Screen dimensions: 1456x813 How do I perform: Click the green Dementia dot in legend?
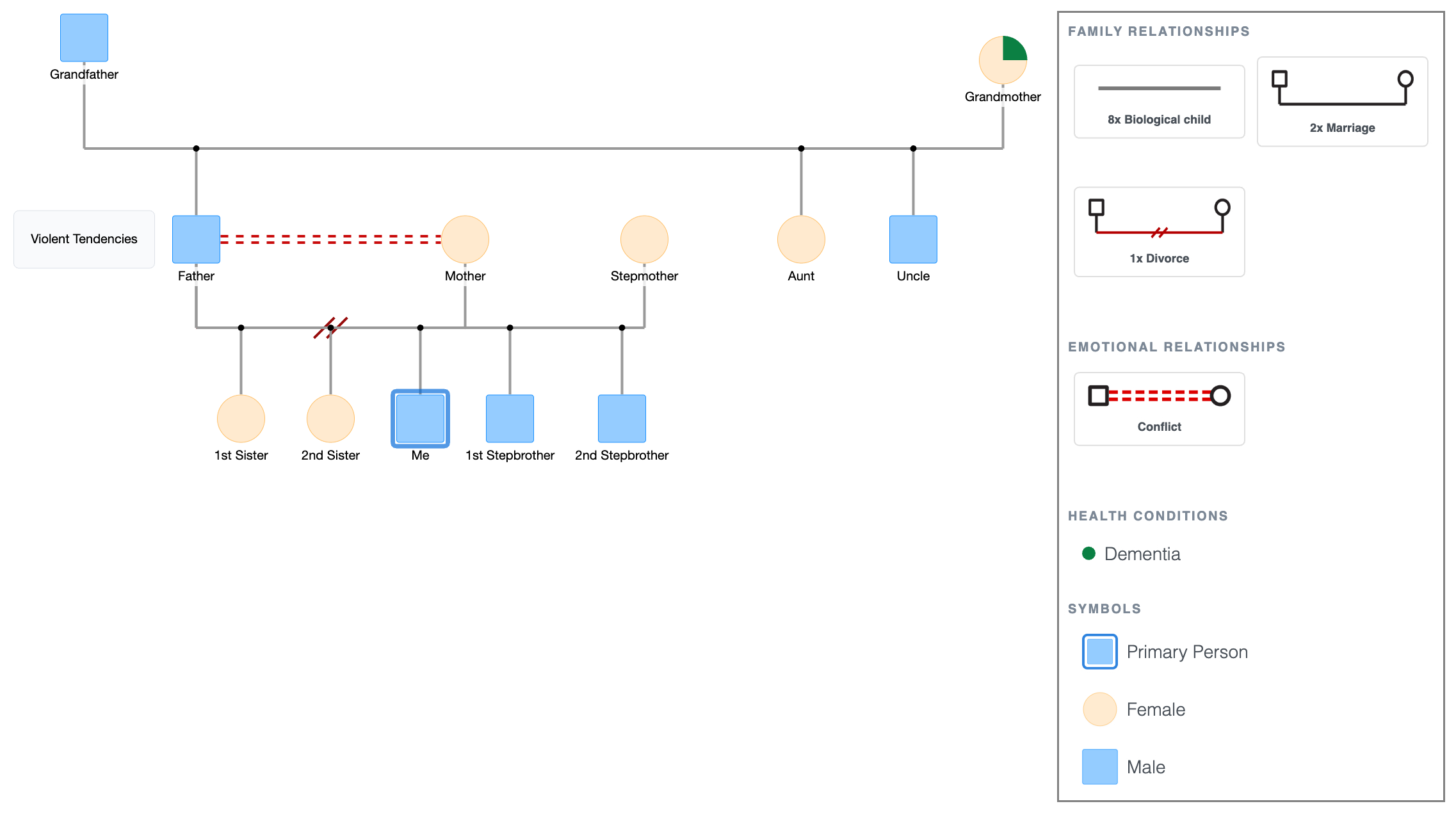(1088, 553)
